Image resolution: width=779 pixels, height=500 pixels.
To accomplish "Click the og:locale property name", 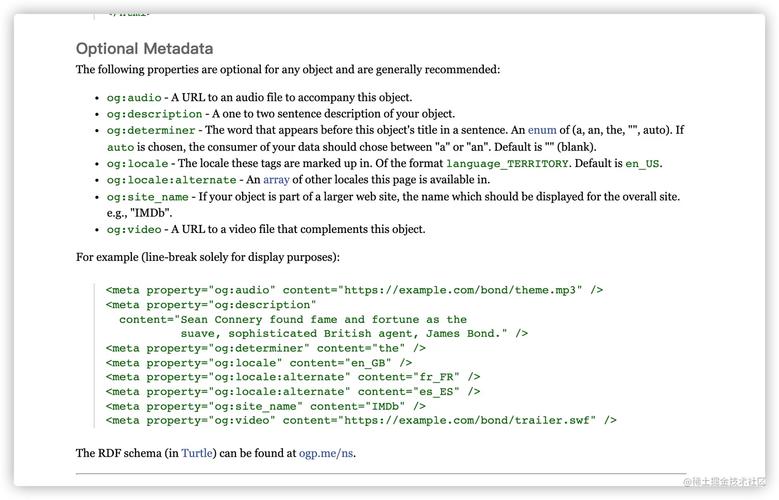I will (138, 164).
